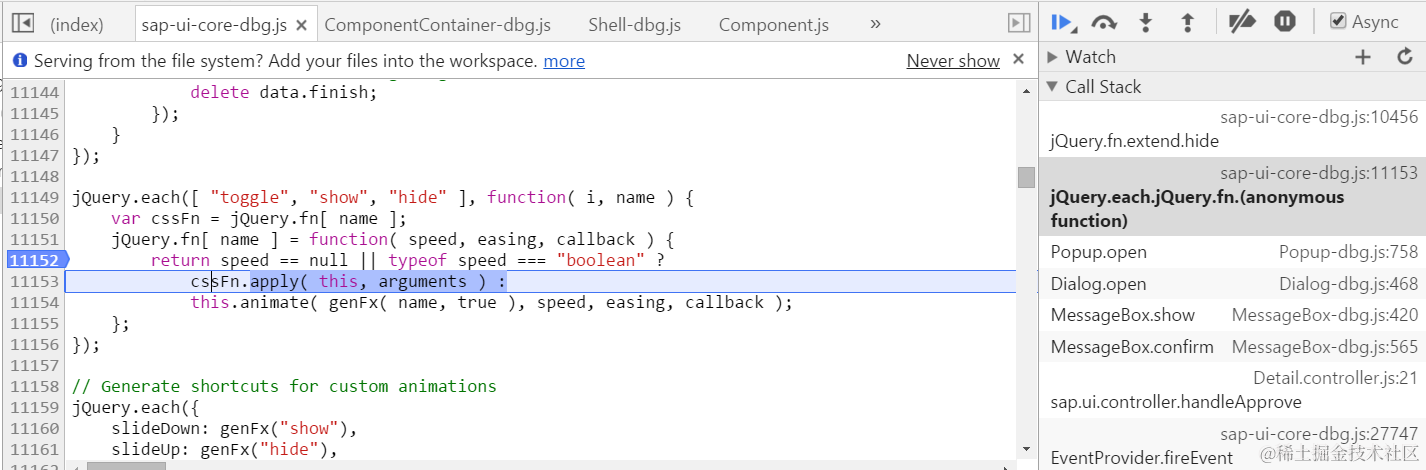Select the MessageBox.confirm call stack frame
The width and height of the screenshot is (1426, 470).
1233,347
